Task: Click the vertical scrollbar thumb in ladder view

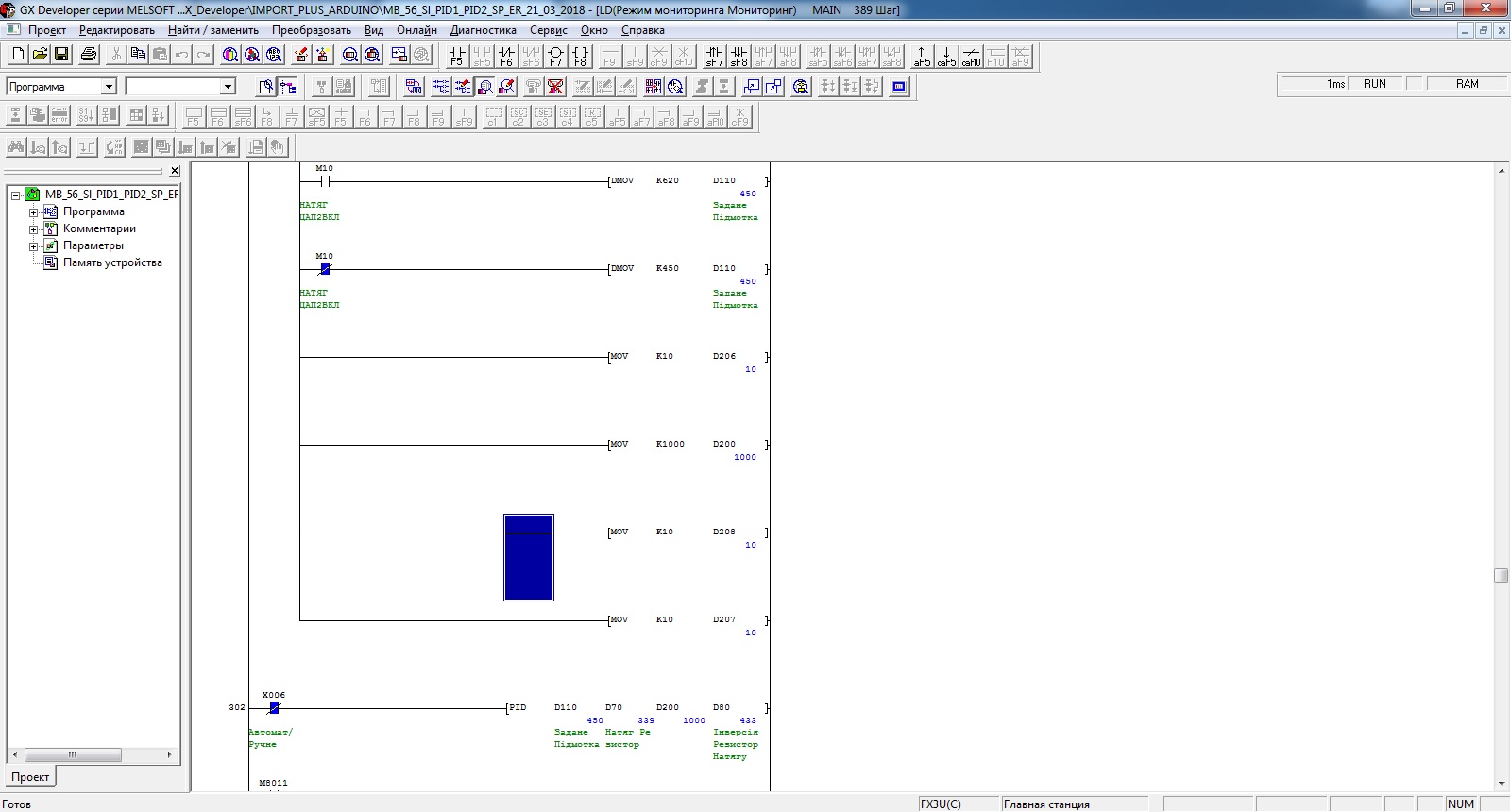Action: tap(1501, 576)
